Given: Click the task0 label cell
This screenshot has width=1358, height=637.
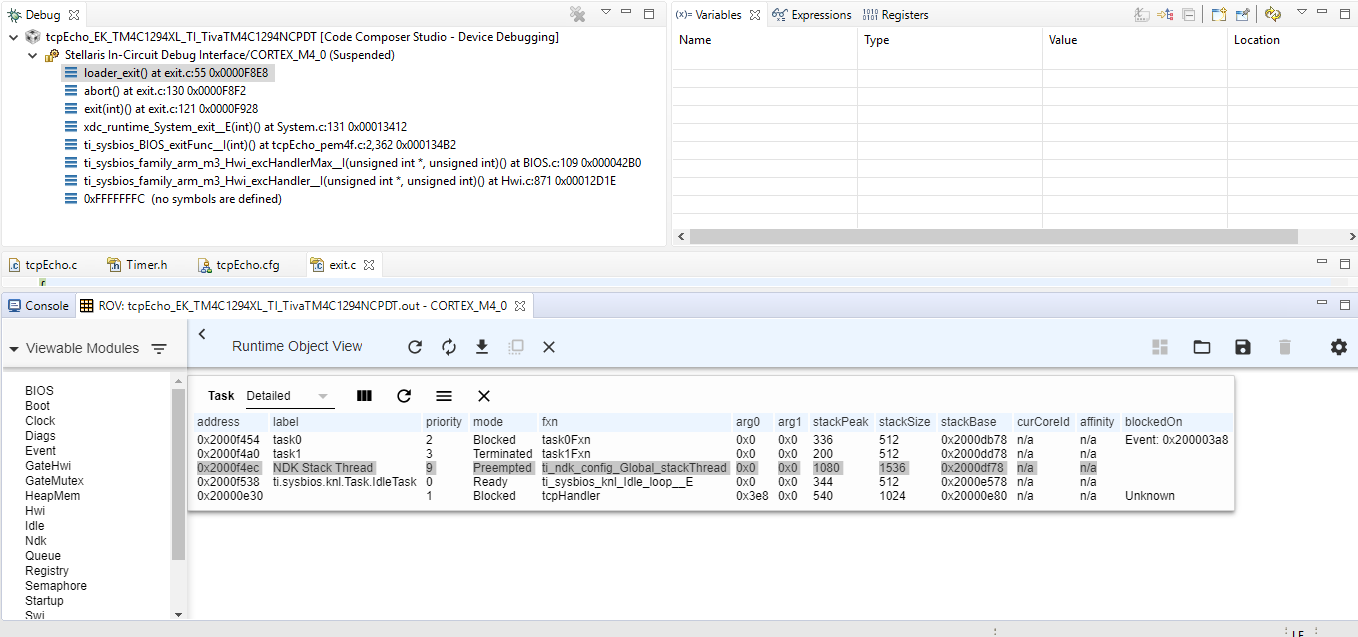Looking at the screenshot, I should pyautogui.click(x=287, y=440).
